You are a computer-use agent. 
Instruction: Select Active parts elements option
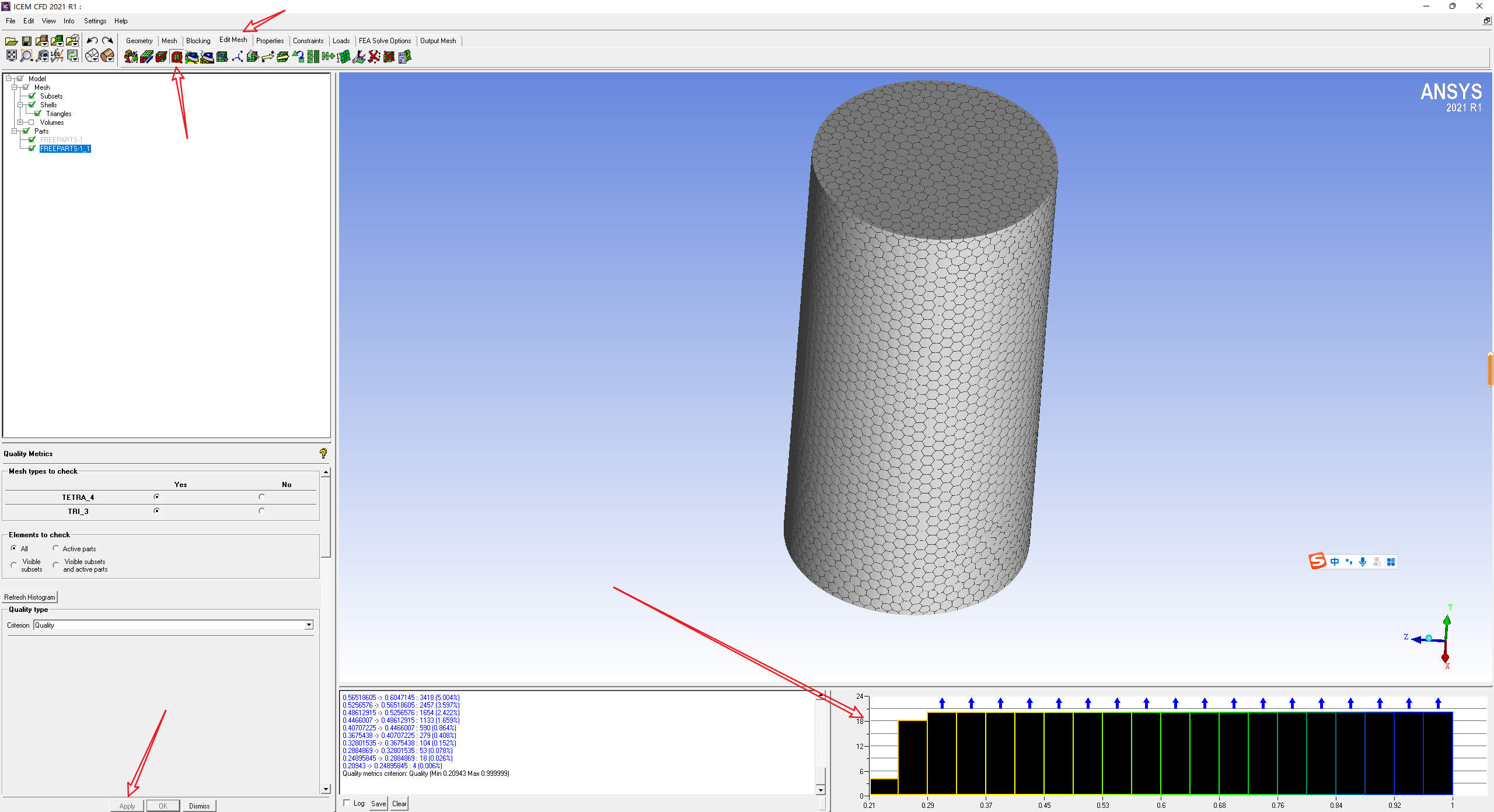56,548
